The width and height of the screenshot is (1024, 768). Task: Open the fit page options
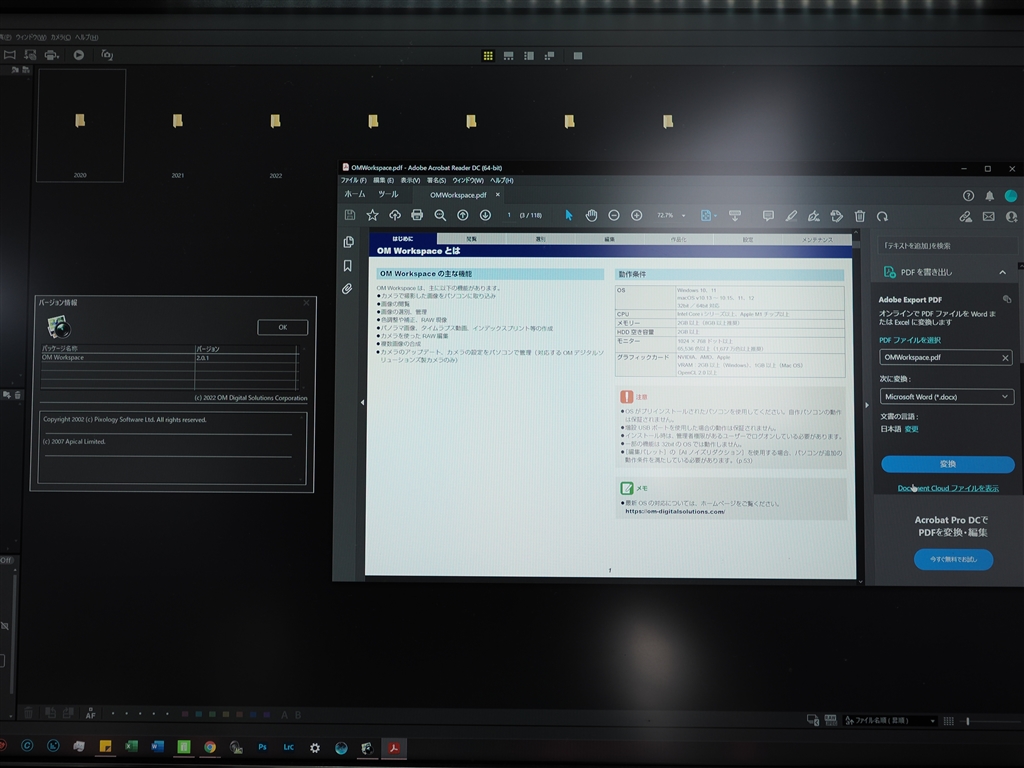[708, 216]
